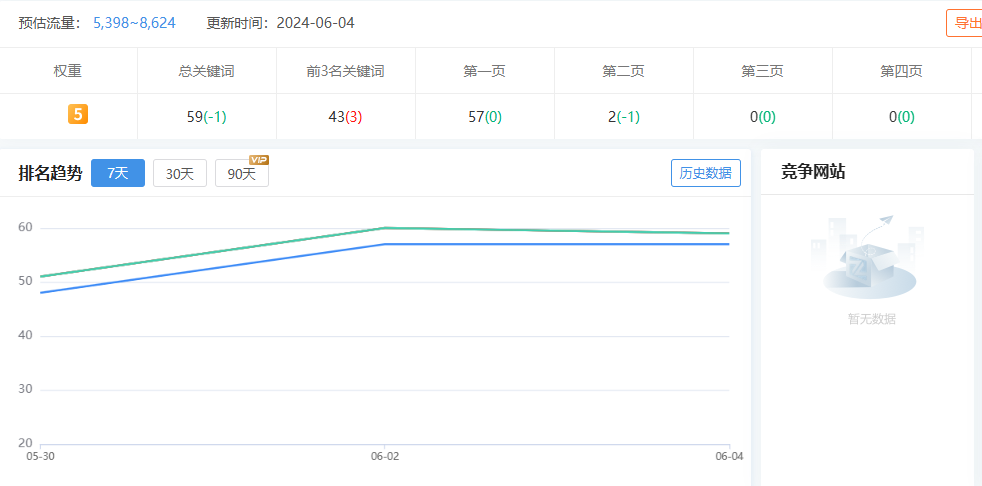Screen dimensions: 982x486
Task: Click the 第四页 count 0
Action: pos(892,117)
